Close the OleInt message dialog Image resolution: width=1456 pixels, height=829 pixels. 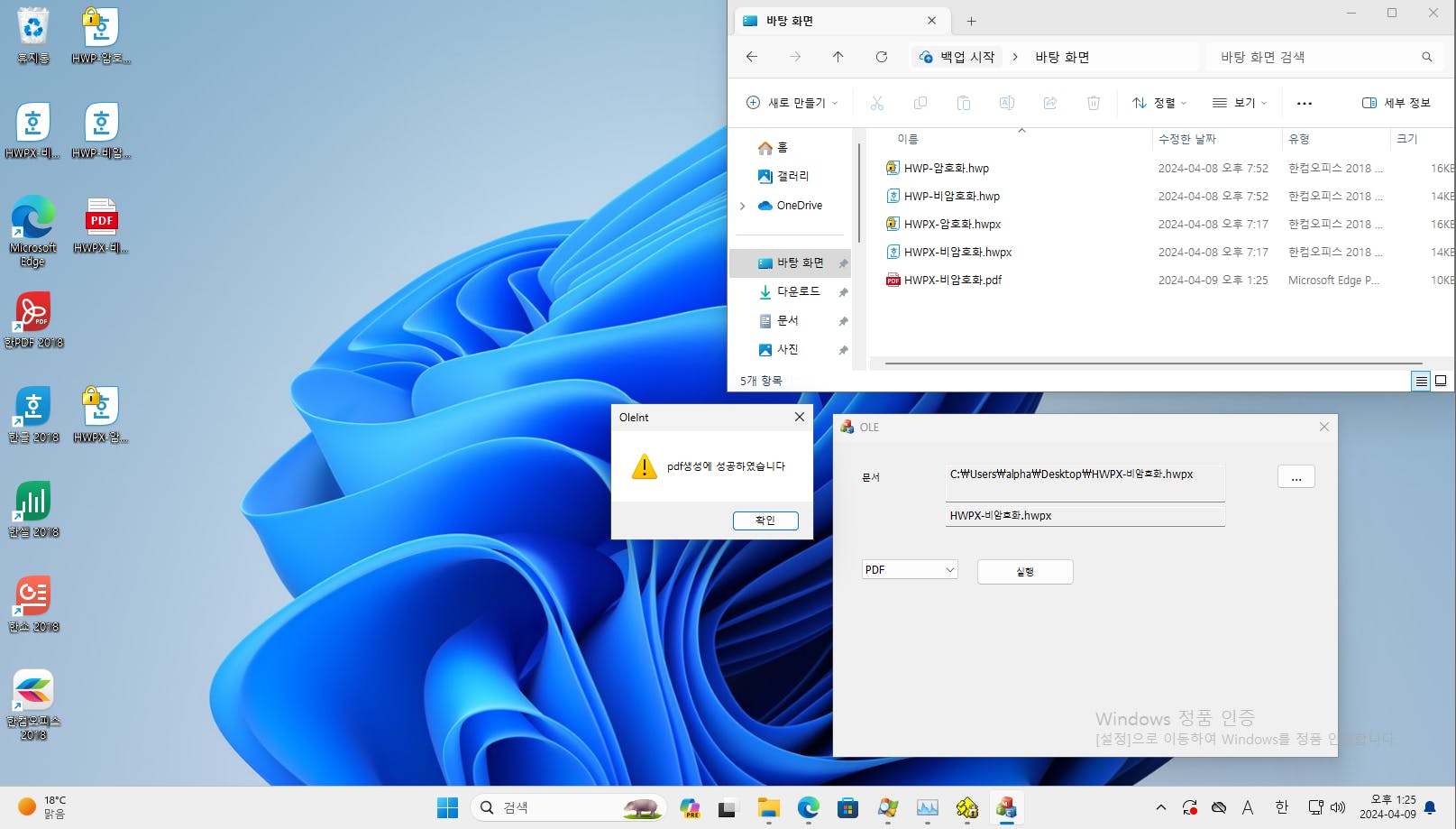(x=799, y=418)
